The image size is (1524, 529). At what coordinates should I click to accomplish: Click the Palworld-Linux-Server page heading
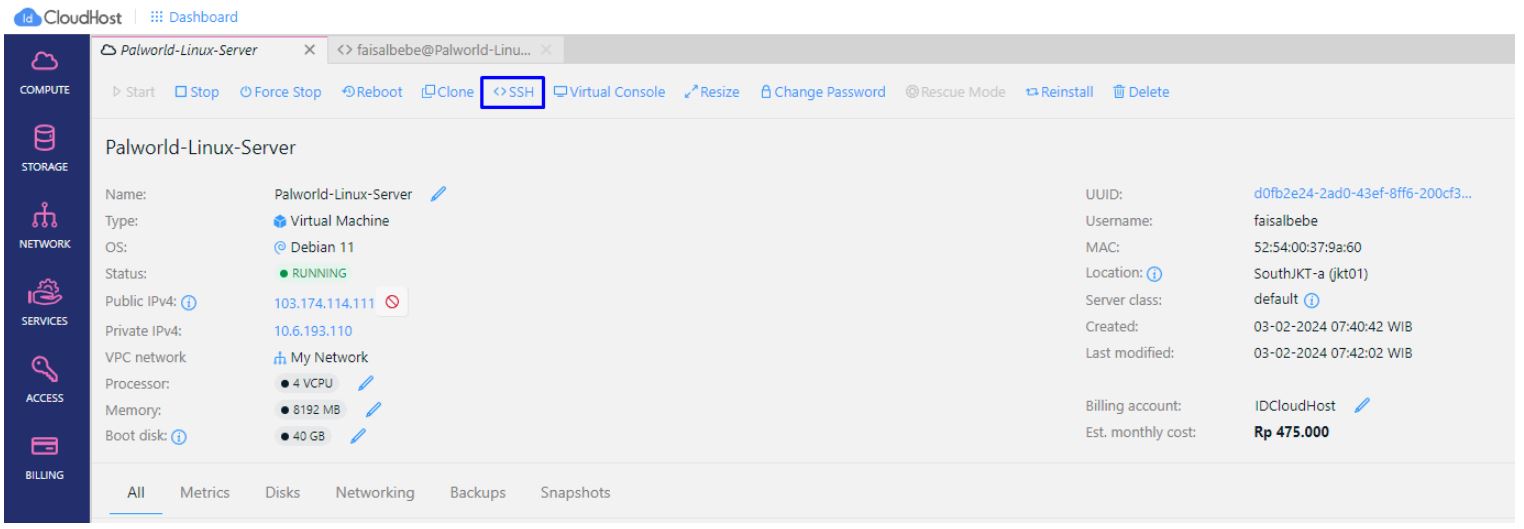[x=200, y=148]
